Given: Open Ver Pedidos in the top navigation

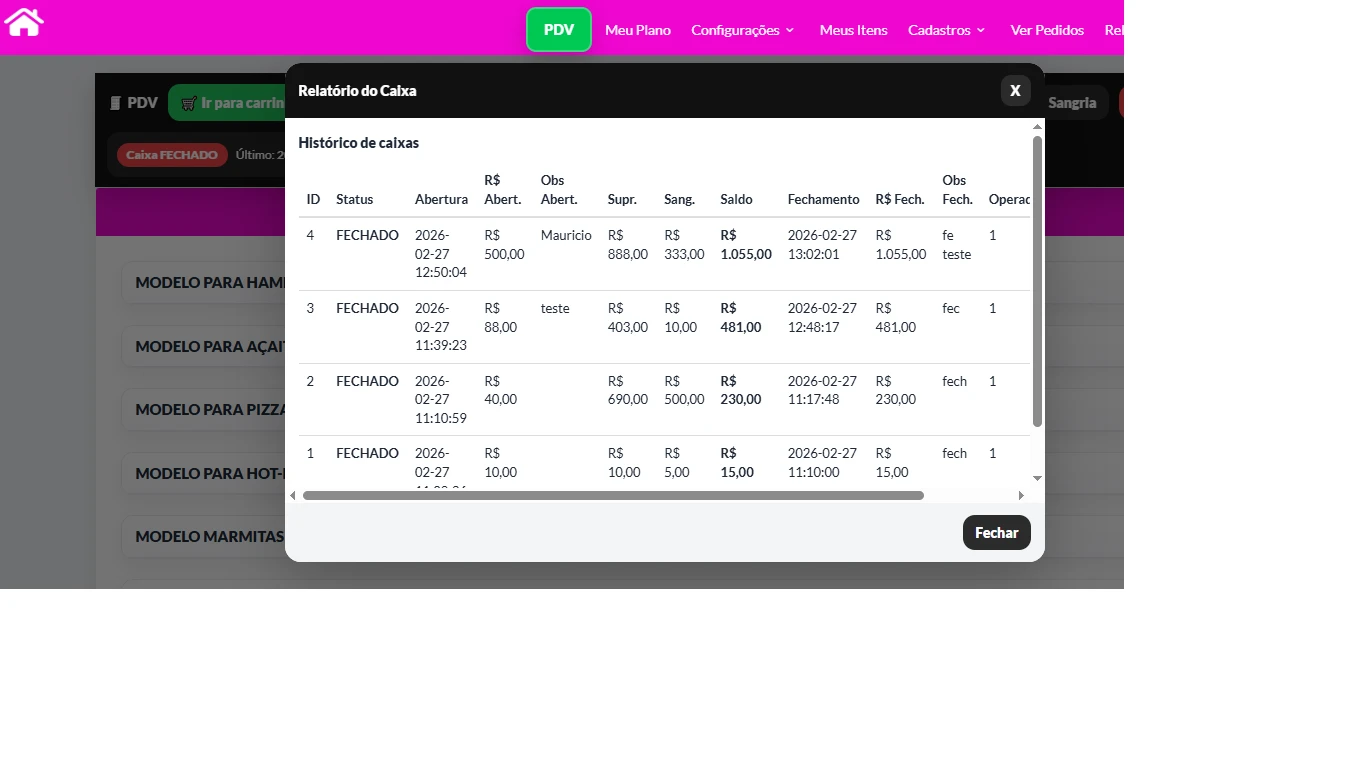Looking at the screenshot, I should [x=1047, y=30].
